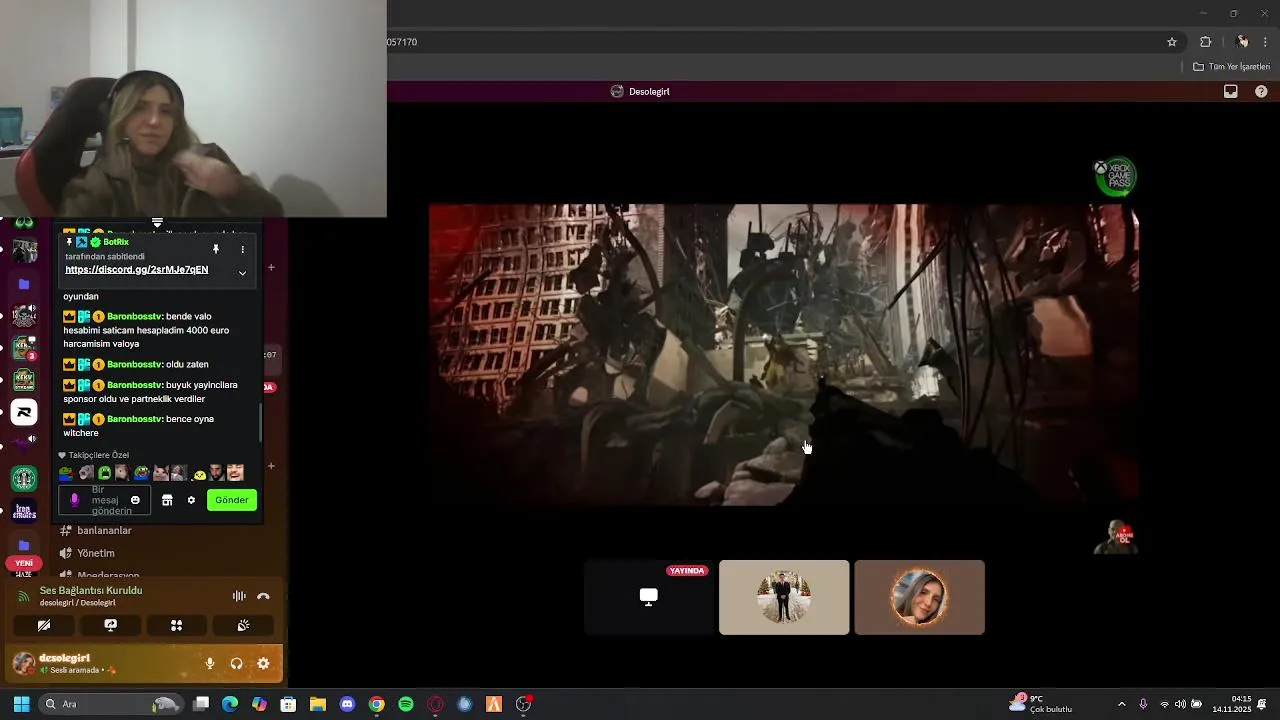Image resolution: width=1280 pixels, height=720 pixels.
Task: Open Discord from the taskbar
Action: click(x=347, y=704)
